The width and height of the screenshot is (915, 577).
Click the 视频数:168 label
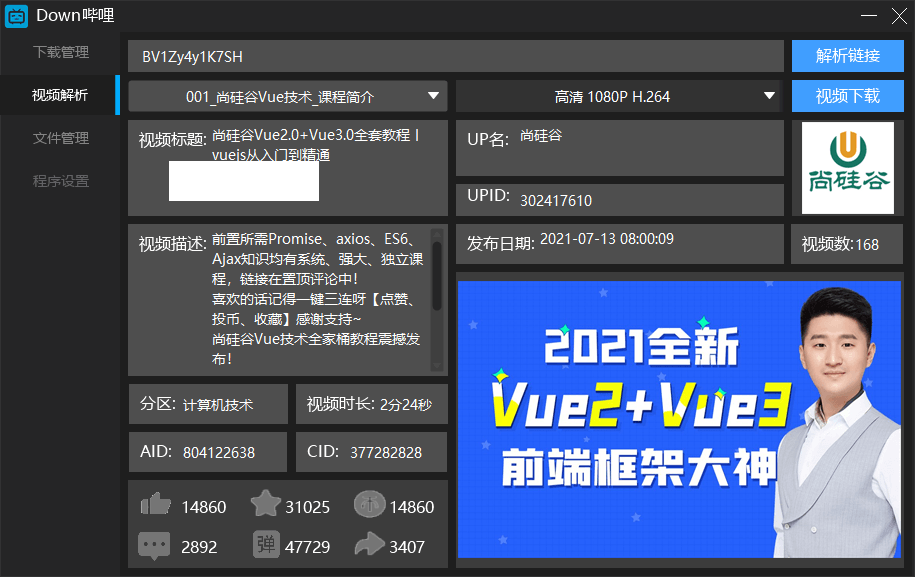click(x=840, y=244)
